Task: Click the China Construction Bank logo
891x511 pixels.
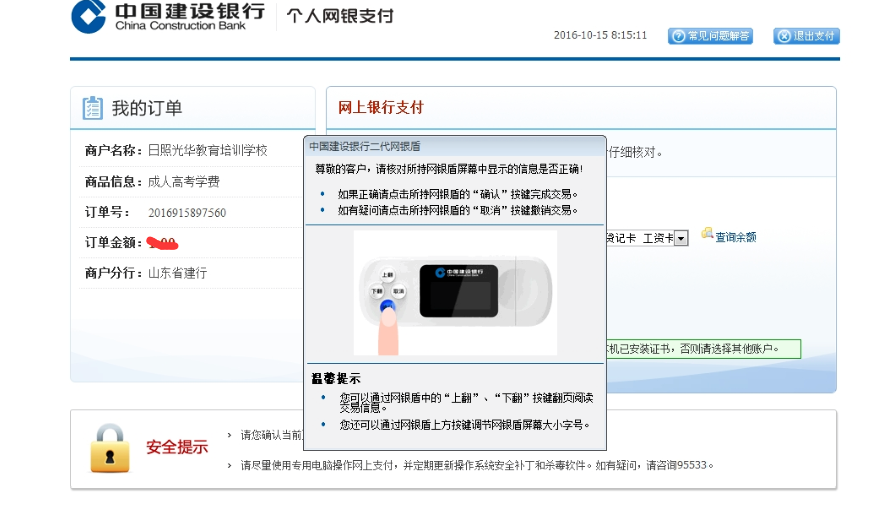Action: [x=168, y=16]
